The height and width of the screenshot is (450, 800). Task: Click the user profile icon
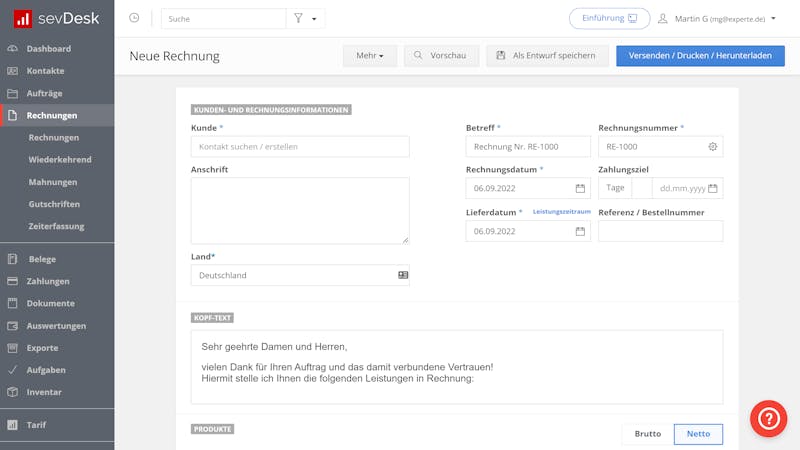click(x=662, y=18)
